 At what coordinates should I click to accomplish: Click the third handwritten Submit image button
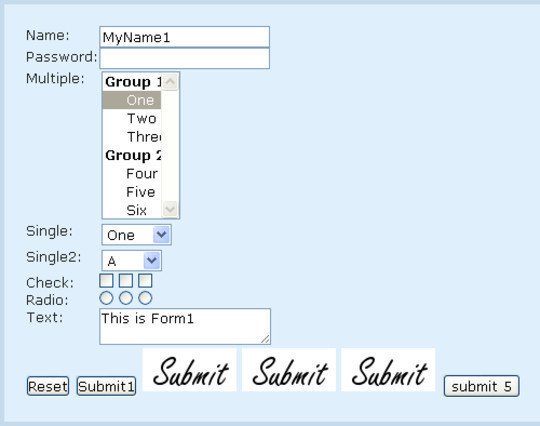pos(388,370)
